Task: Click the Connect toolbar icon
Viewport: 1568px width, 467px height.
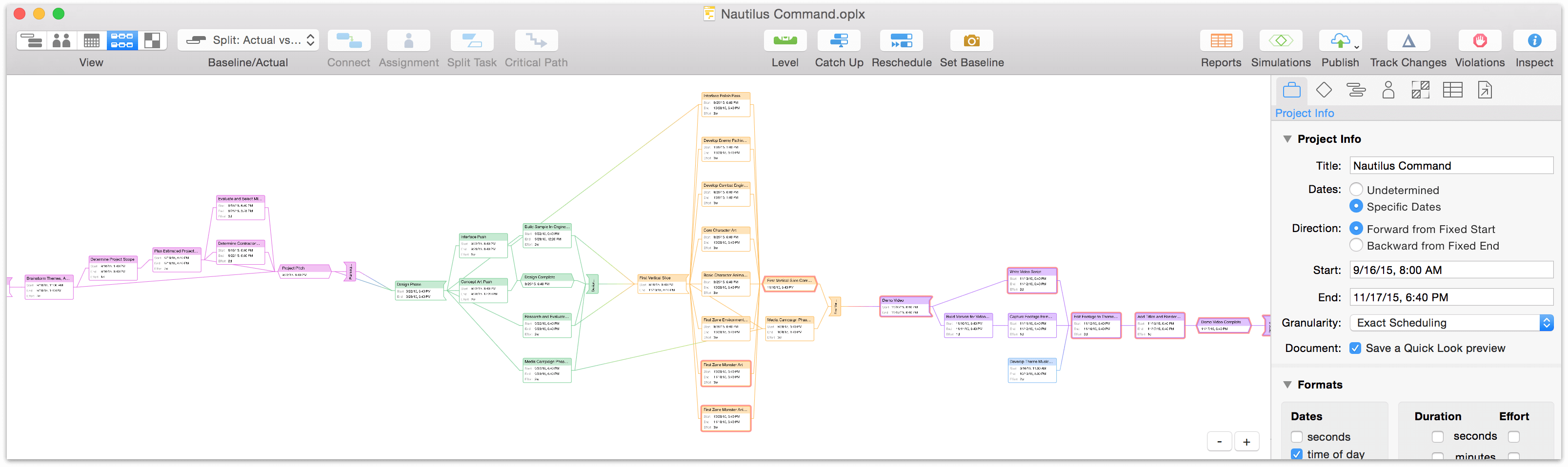Action: [349, 41]
